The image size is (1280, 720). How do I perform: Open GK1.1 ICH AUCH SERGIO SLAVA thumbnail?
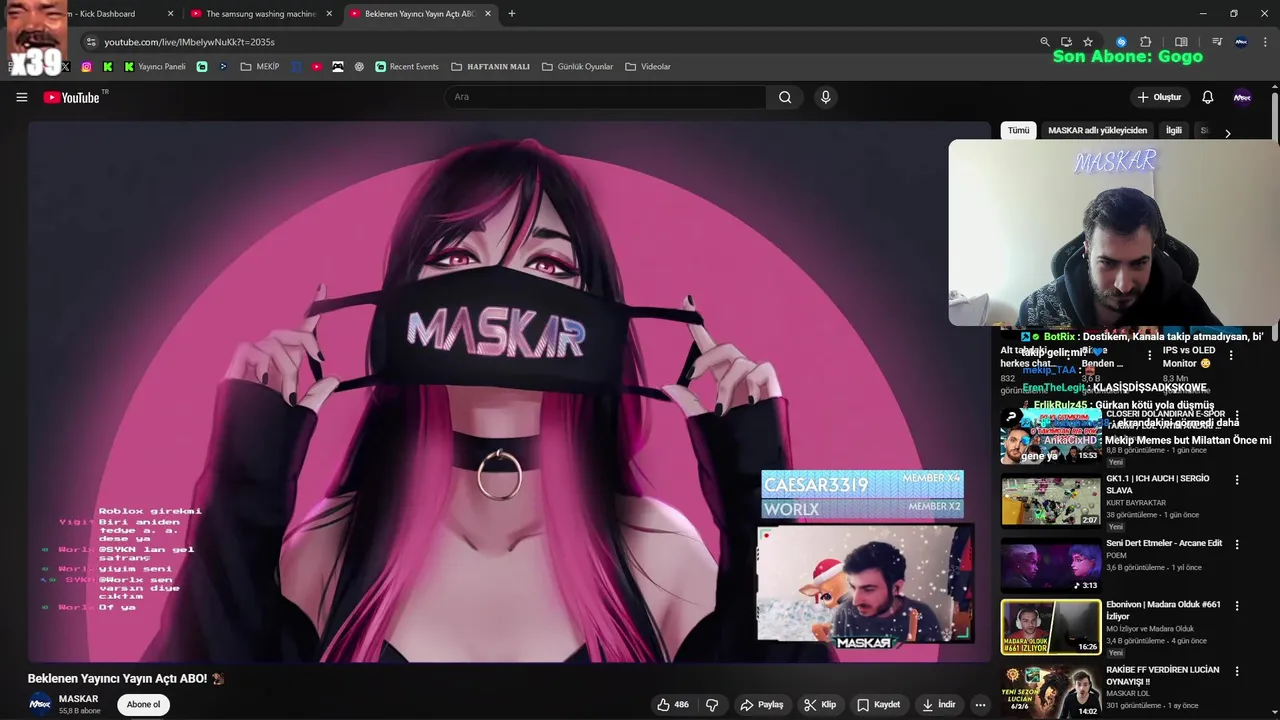[x=1050, y=501]
